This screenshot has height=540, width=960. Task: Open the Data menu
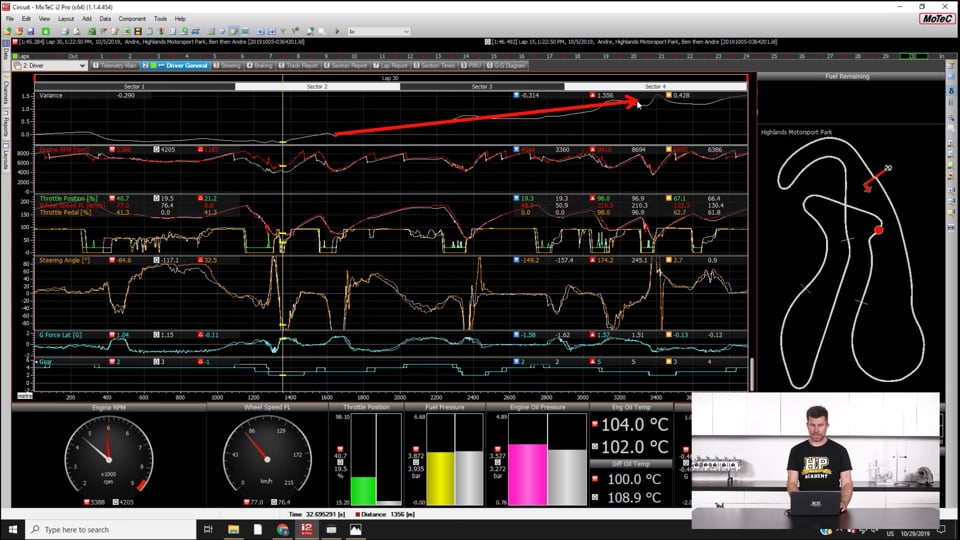click(x=105, y=19)
